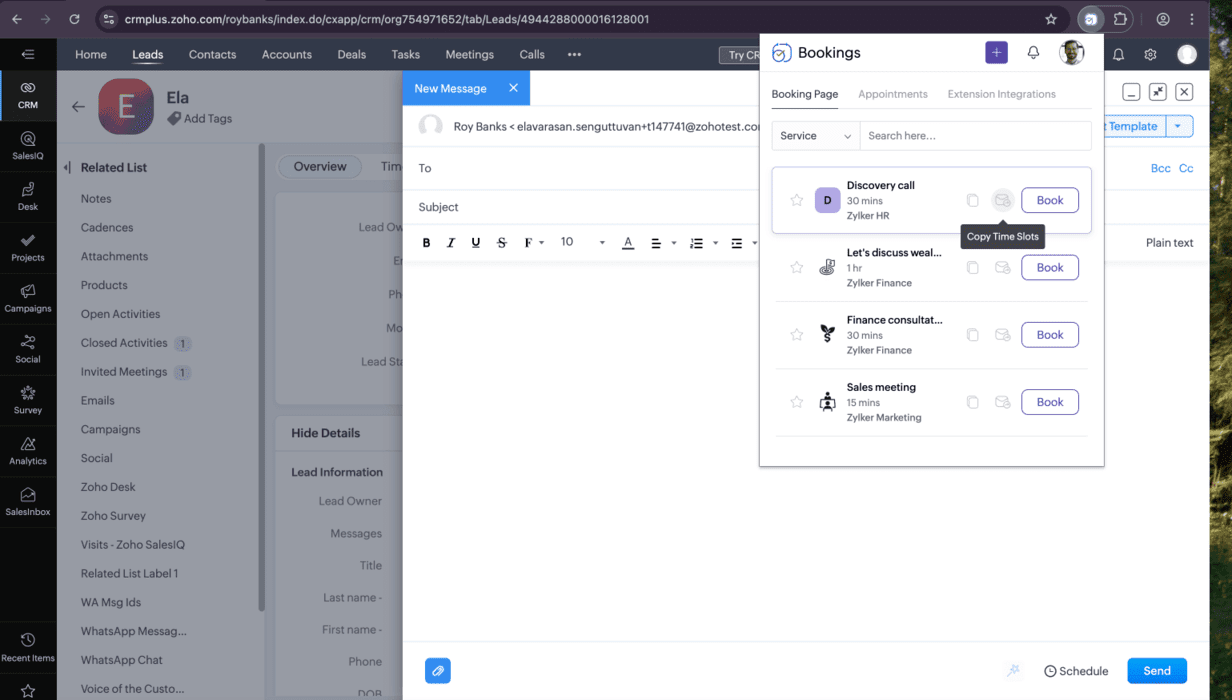Image resolution: width=1232 pixels, height=700 pixels.
Task: Toggle underline formatting in the message editor
Action: [476, 243]
